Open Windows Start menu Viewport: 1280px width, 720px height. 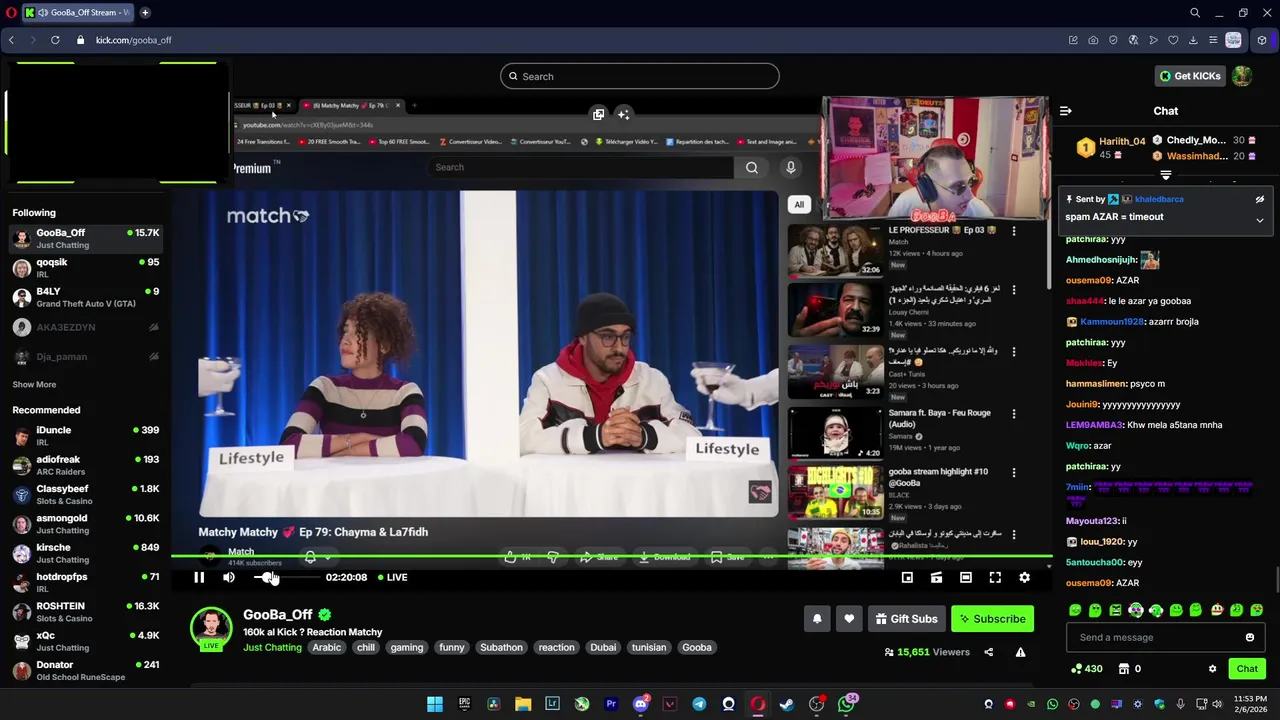tap(435, 704)
